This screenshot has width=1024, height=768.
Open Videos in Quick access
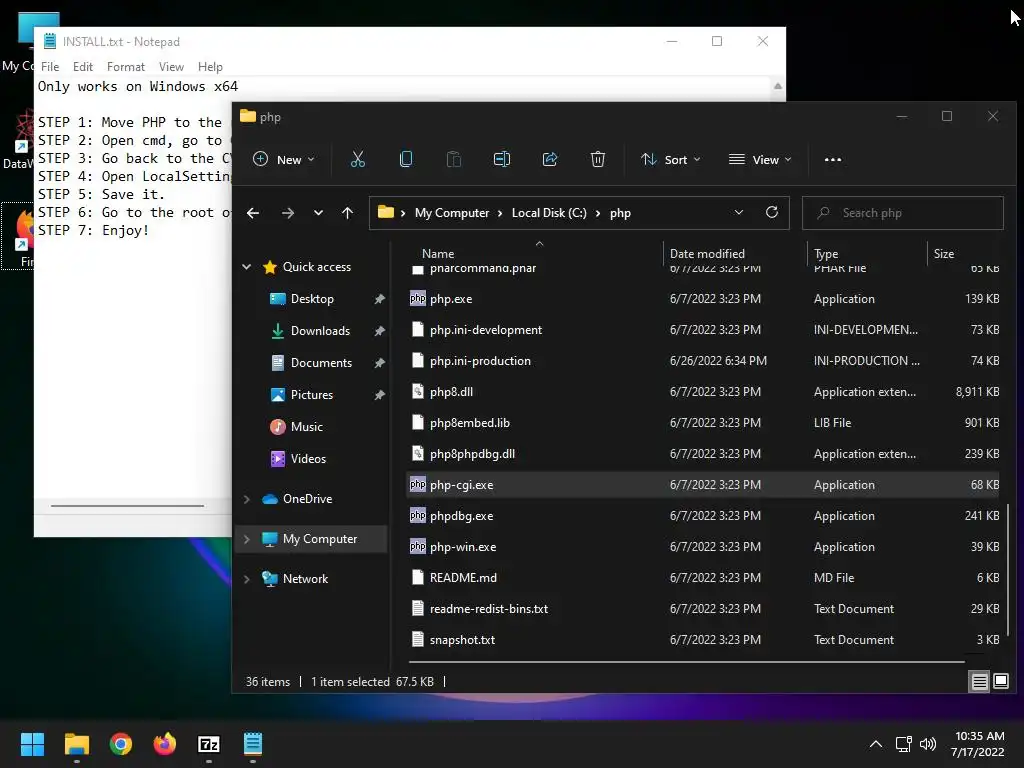308,458
